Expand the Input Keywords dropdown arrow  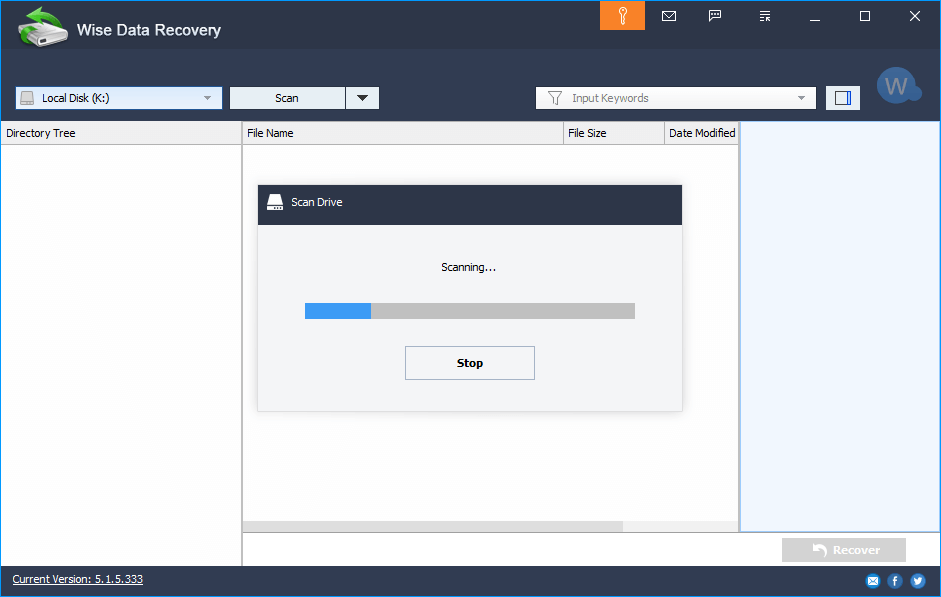[x=801, y=98]
